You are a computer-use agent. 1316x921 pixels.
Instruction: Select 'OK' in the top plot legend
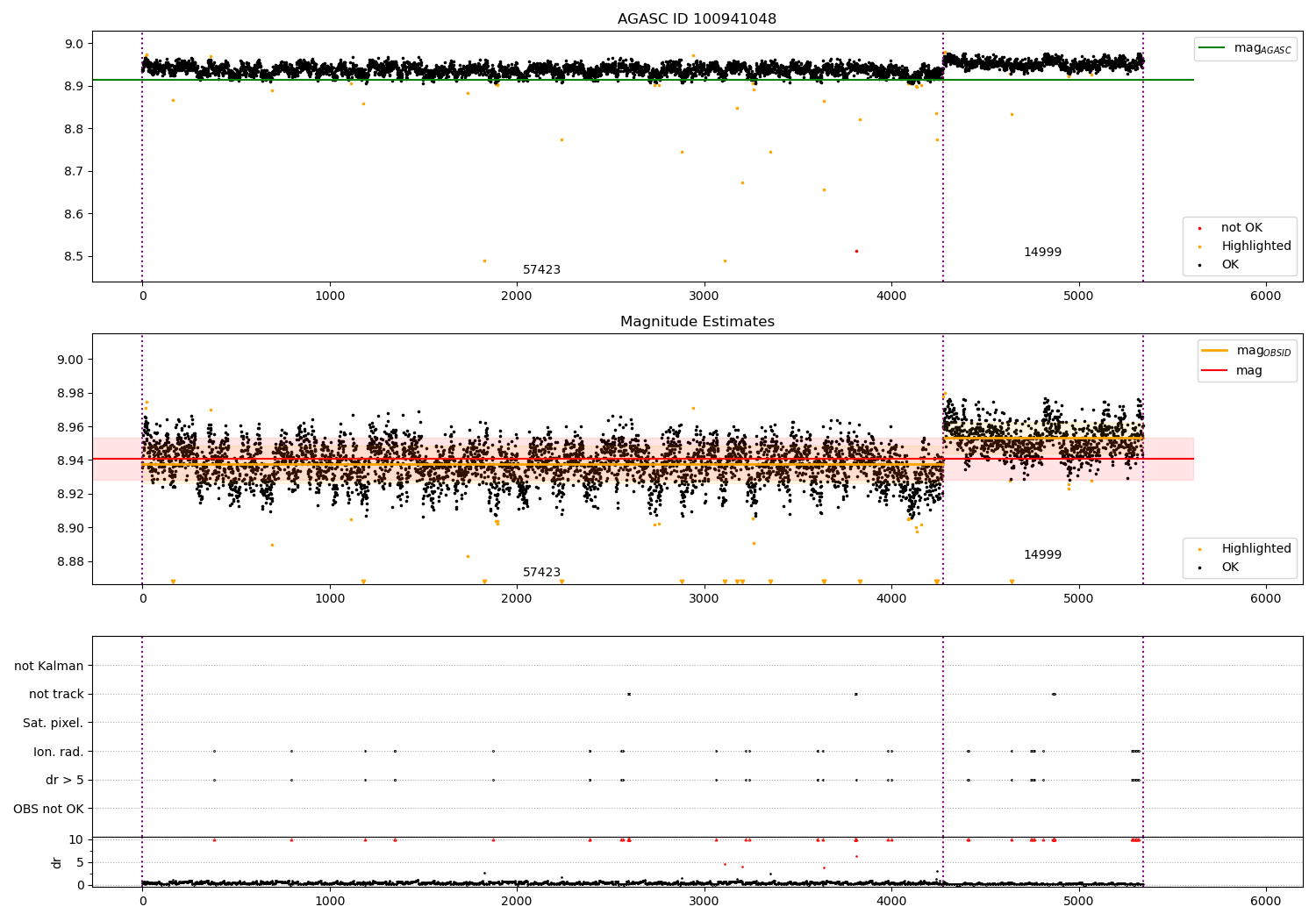coord(1230,265)
